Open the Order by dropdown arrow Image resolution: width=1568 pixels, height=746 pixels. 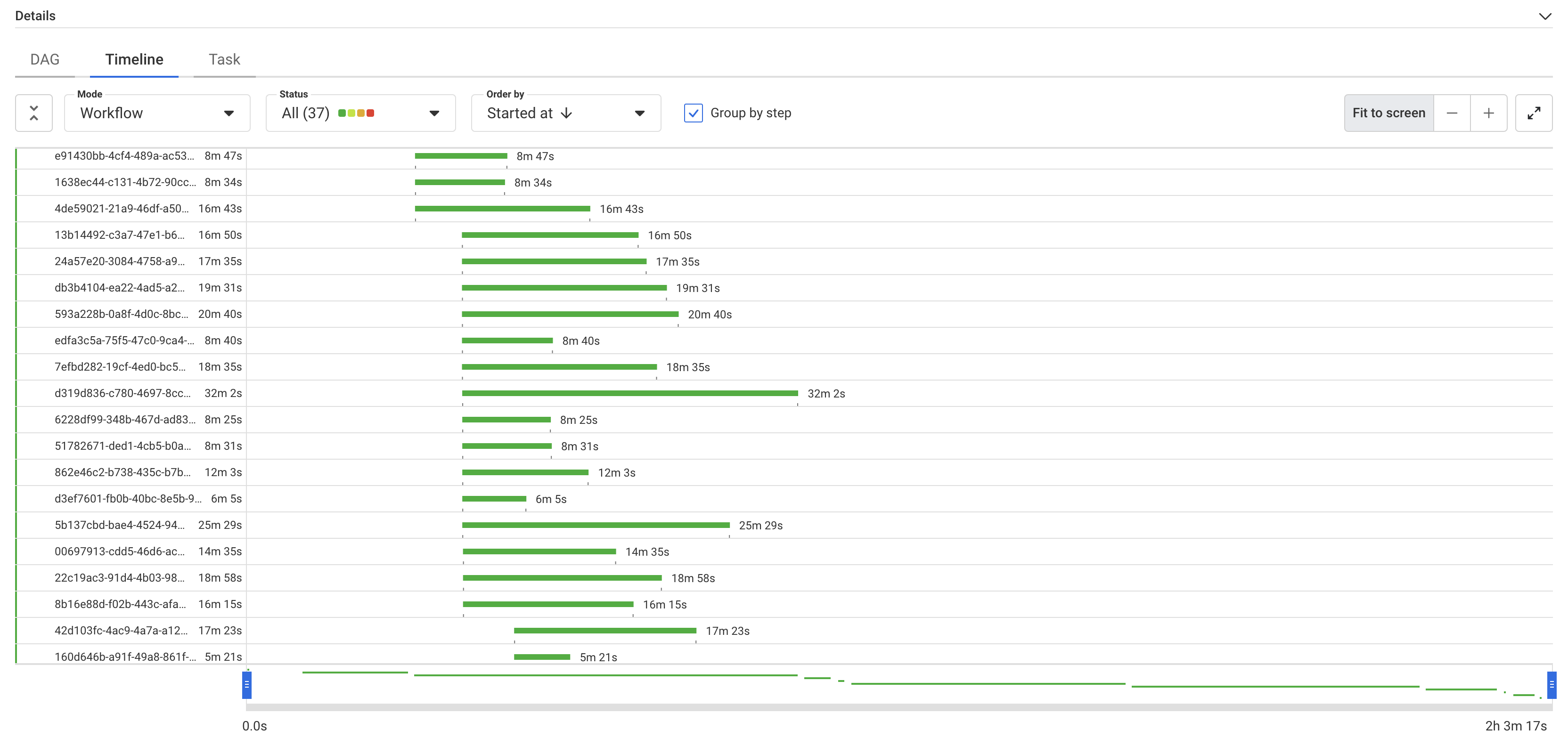pos(639,113)
